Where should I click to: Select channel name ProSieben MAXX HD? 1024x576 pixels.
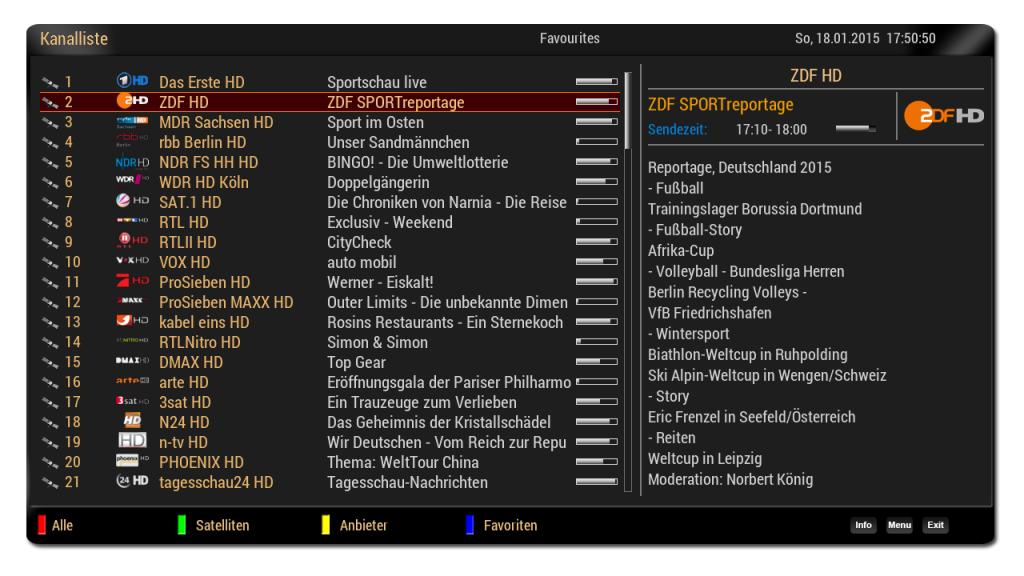[226, 302]
